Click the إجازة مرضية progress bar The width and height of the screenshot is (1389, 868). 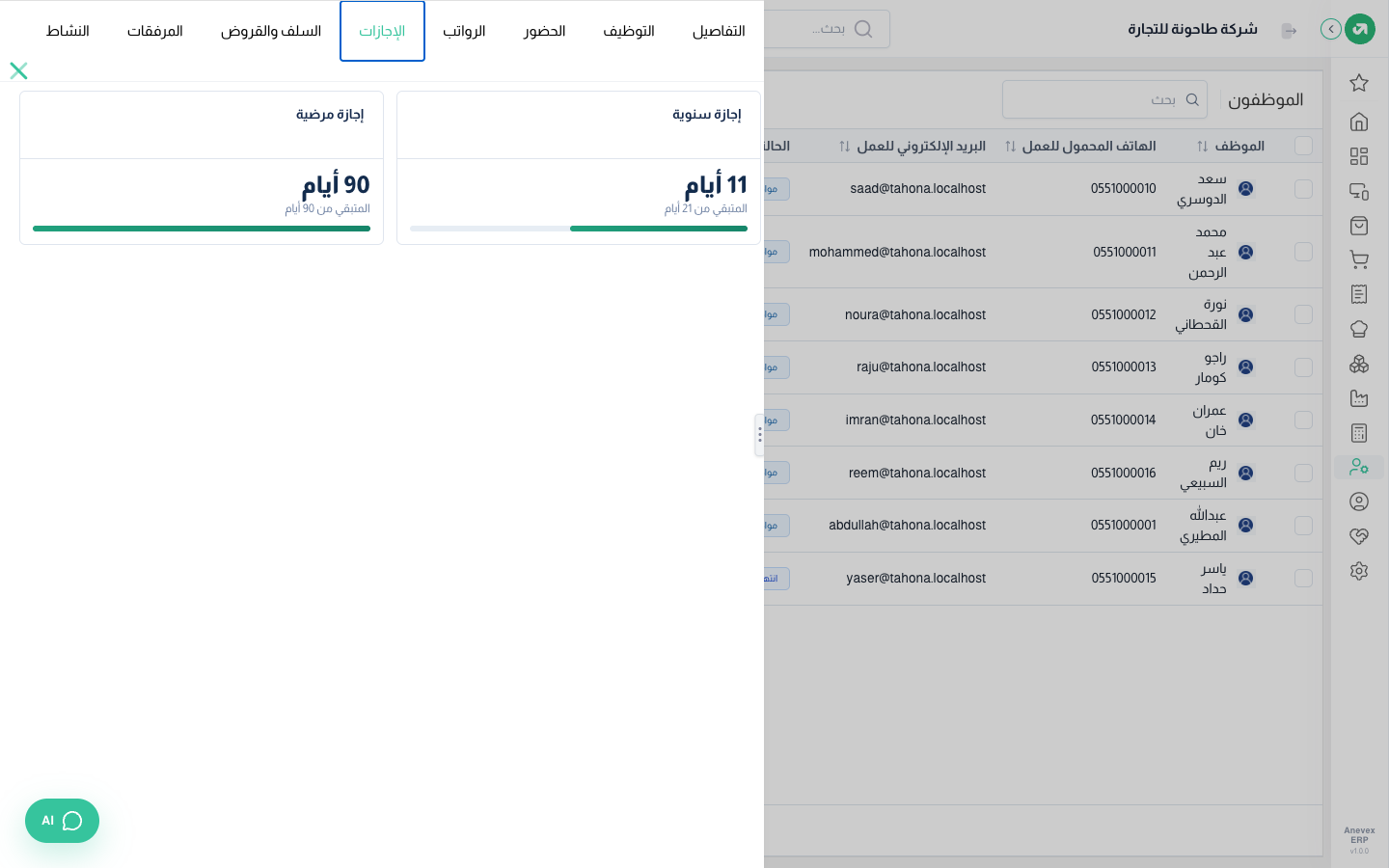202,229
